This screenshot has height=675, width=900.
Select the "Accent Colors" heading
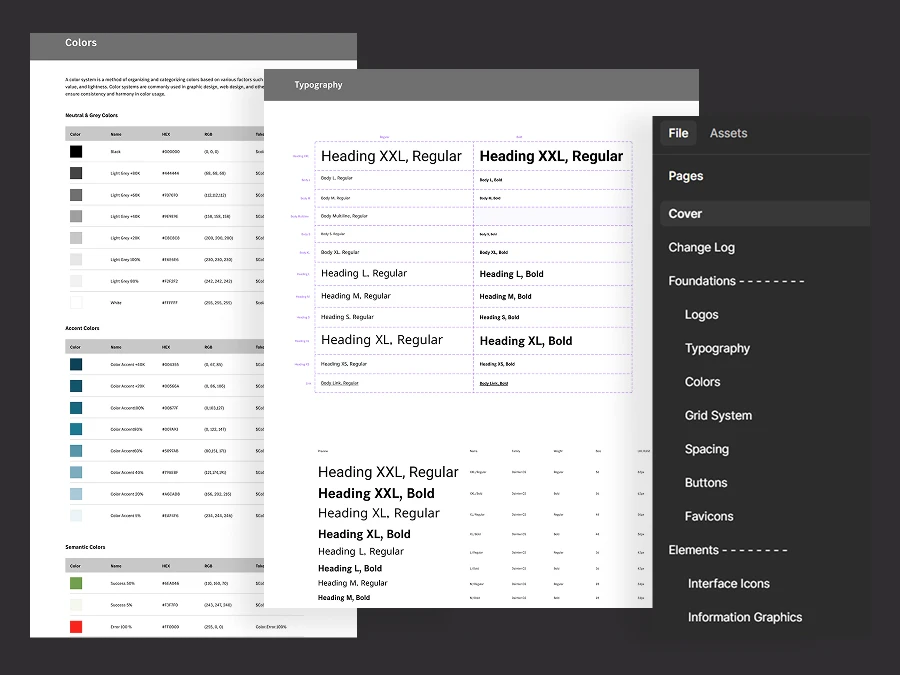coord(82,328)
